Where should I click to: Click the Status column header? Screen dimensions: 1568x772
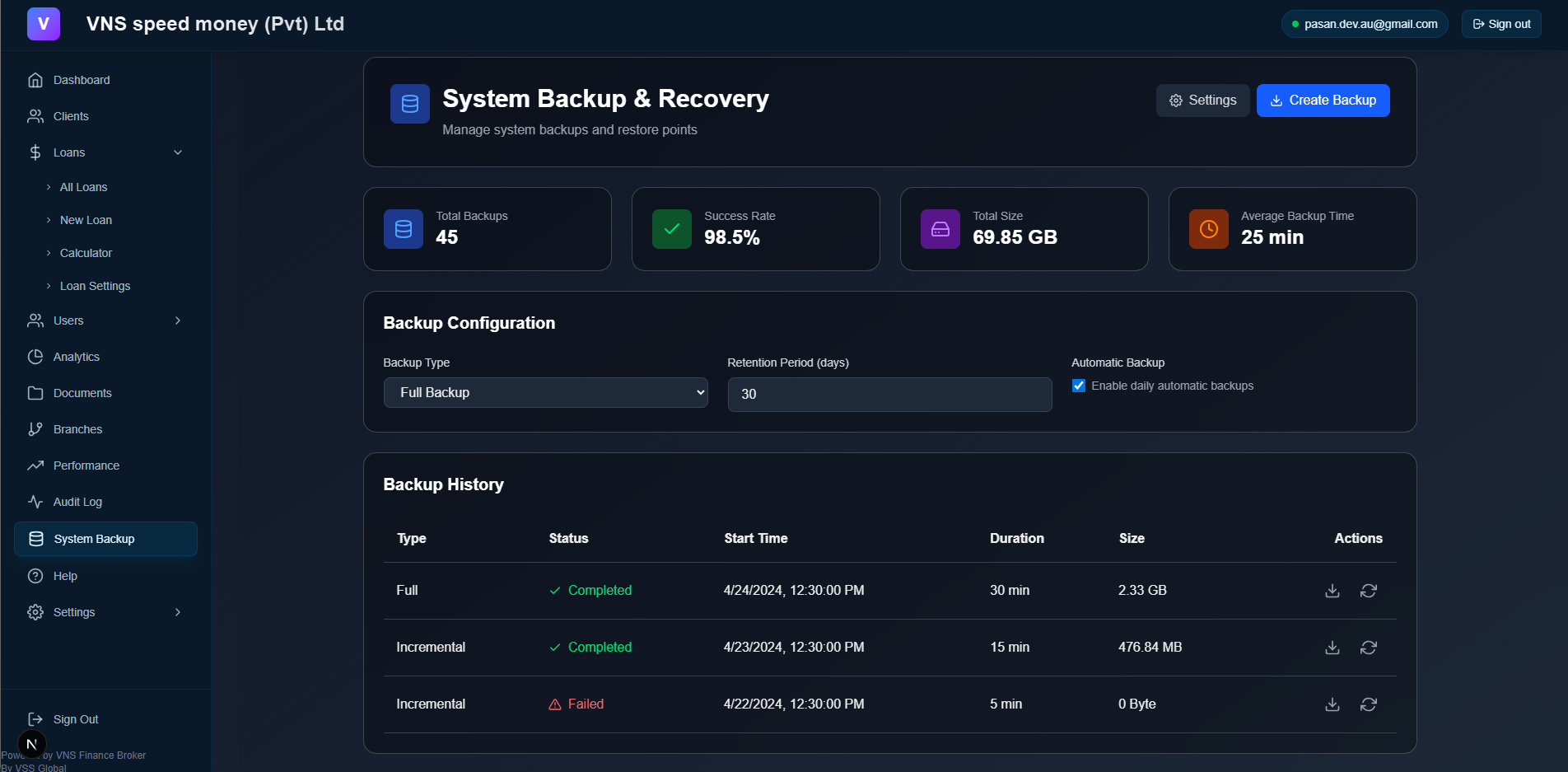568,538
